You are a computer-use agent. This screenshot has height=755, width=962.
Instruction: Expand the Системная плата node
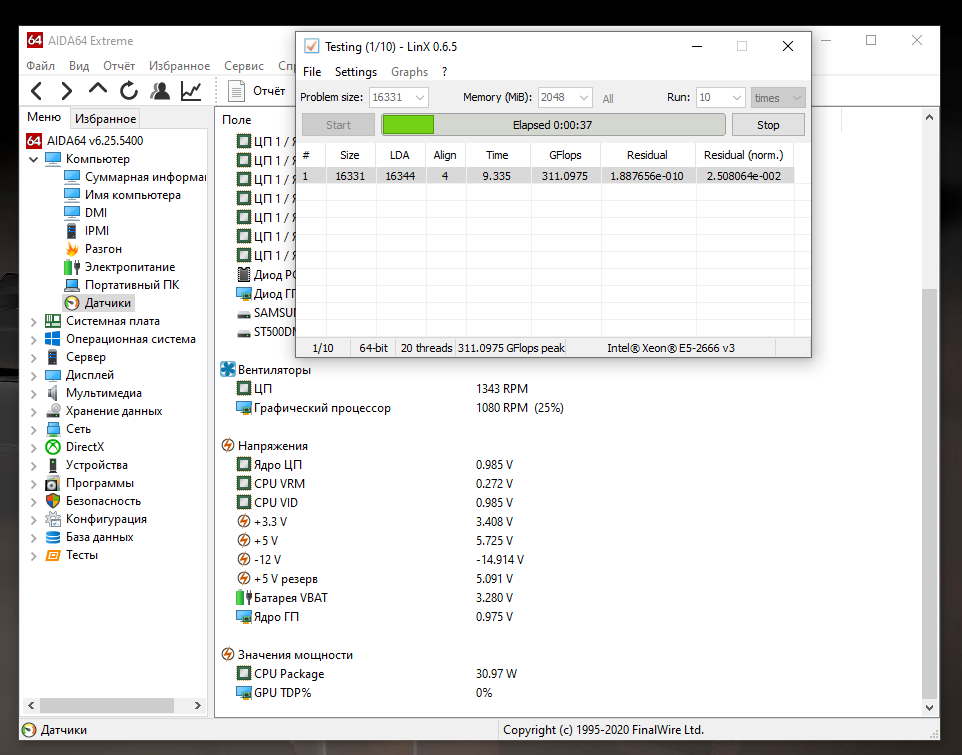[33, 321]
